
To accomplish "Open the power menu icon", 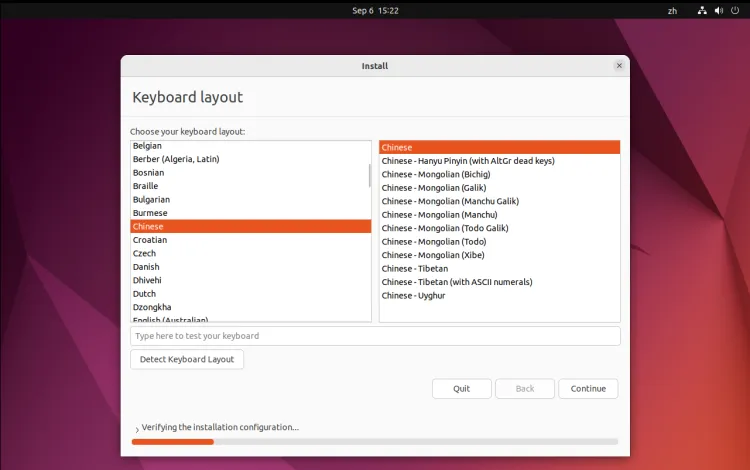I will click(x=734, y=10).
